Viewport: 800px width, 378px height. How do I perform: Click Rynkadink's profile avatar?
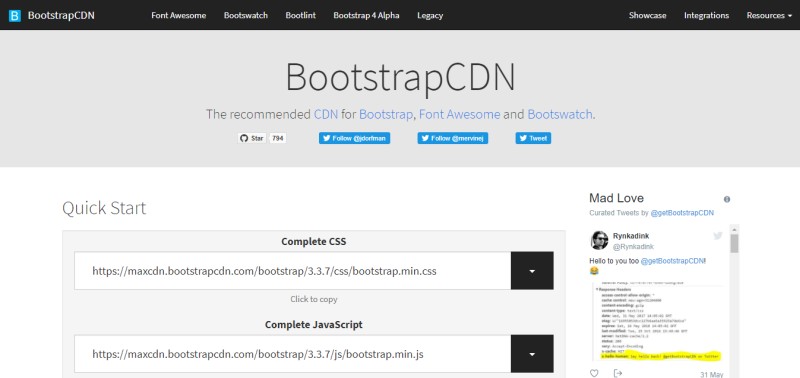pyautogui.click(x=599, y=240)
